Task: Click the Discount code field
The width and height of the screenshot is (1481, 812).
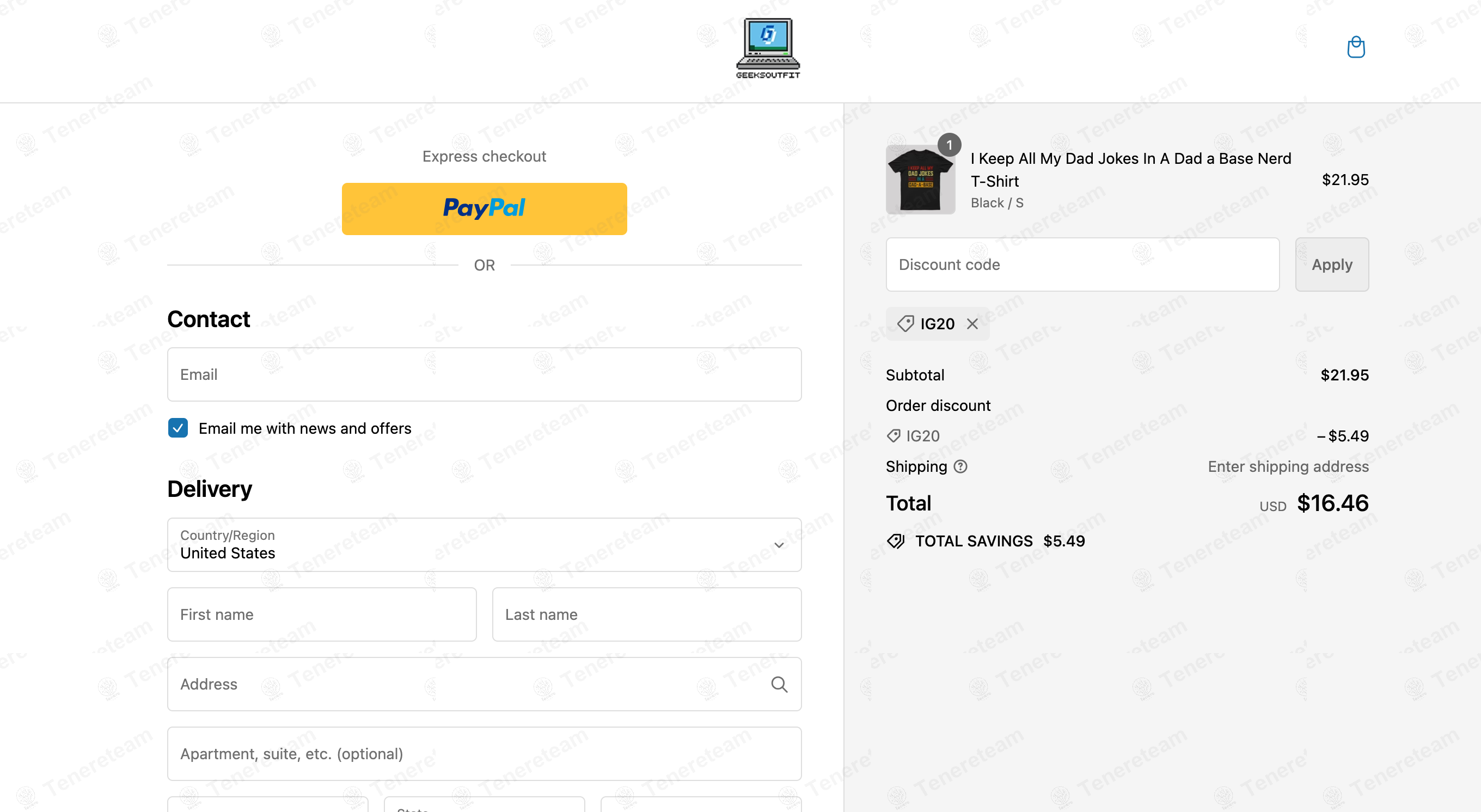Action: [1082, 264]
